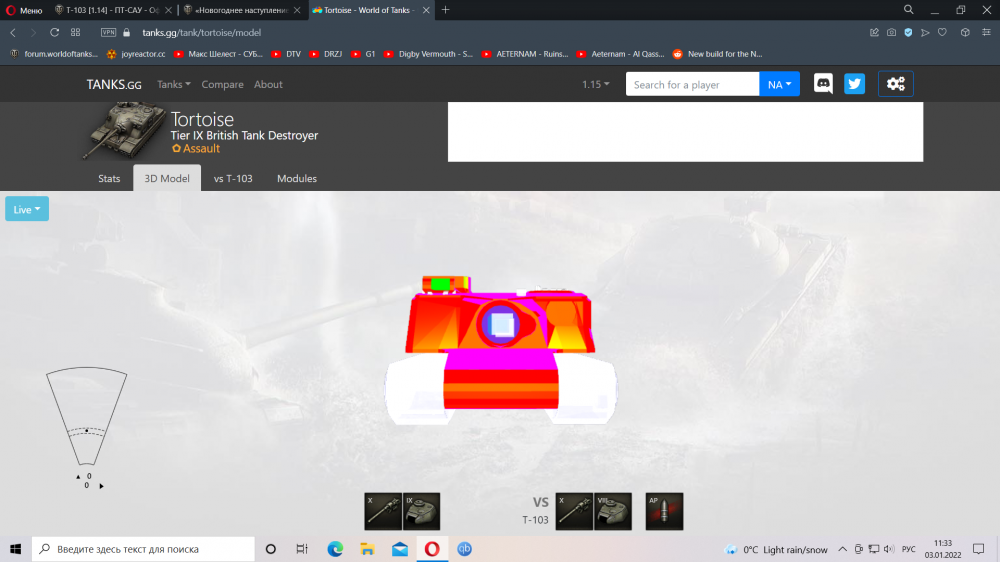Toggle the VPN badge in address bar
Screen dimensions: 1000x562
click(107, 32)
